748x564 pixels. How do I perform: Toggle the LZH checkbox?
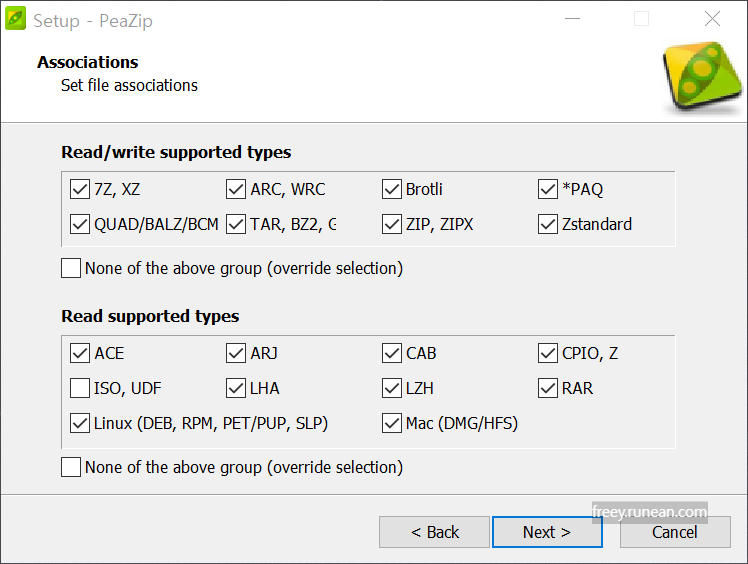point(392,388)
